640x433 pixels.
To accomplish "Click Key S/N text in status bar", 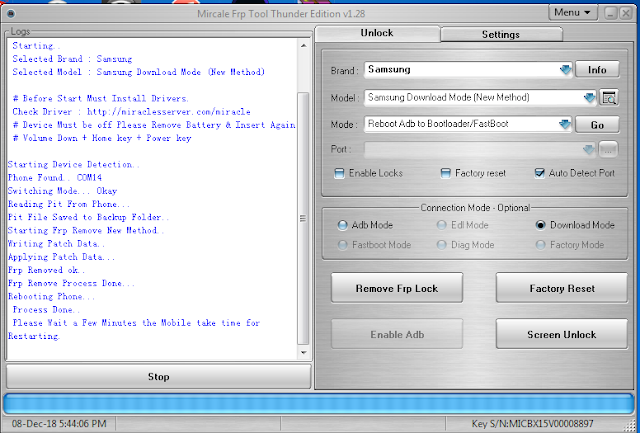I will [x=533, y=424].
